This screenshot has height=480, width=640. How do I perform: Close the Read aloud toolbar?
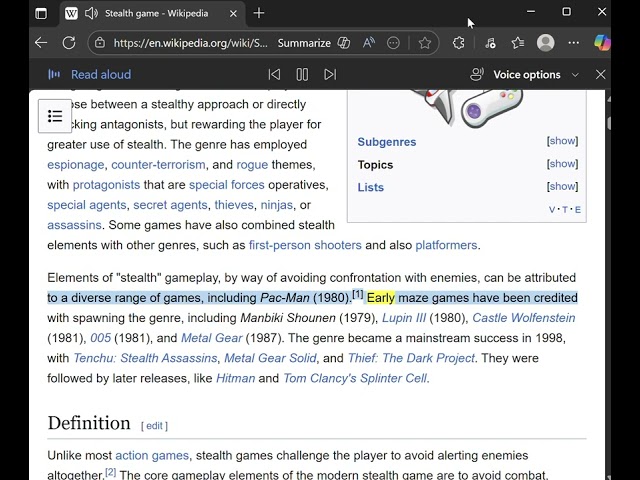(600, 75)
